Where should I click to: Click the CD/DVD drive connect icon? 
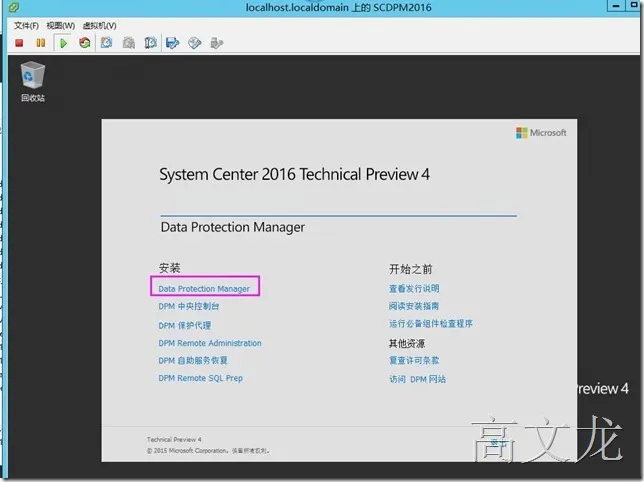(x=194, y=43)
